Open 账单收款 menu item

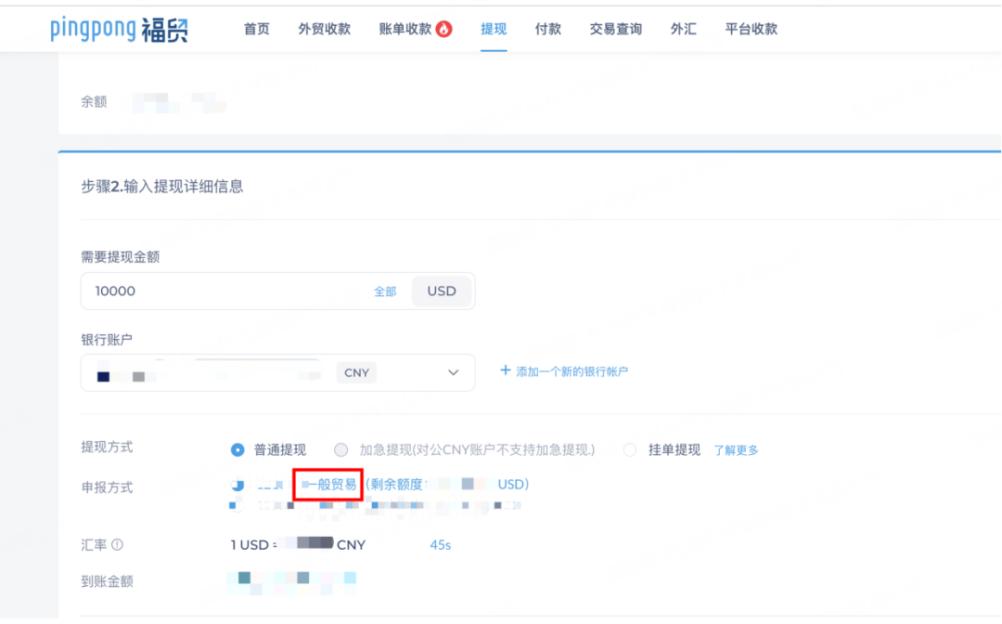(405, 29)
